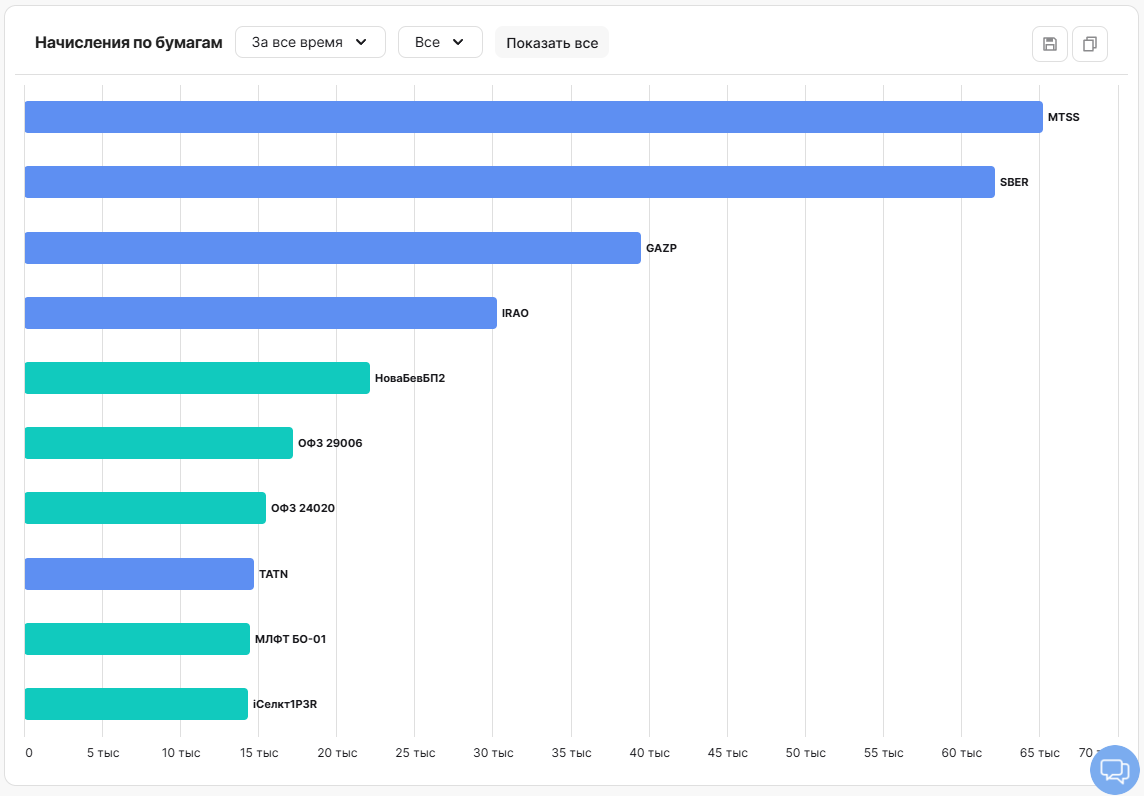
Task: Click the '0' axis label
Action: [28, 753]
